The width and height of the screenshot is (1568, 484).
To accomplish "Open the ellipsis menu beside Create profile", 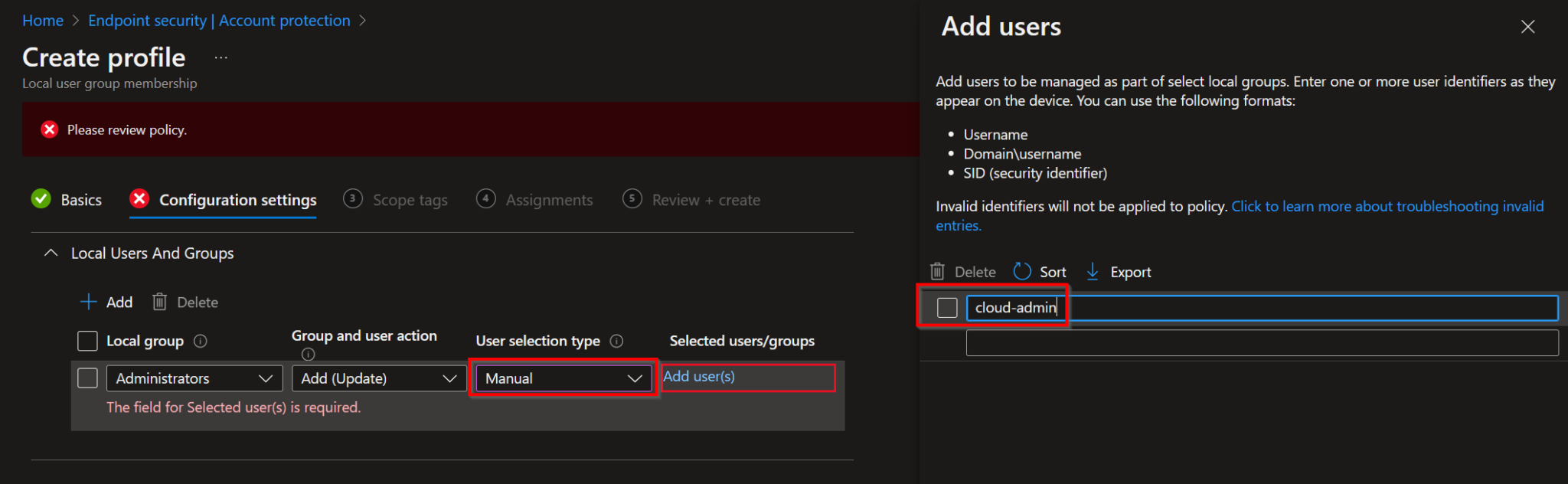I will click(x=221, y=58).
